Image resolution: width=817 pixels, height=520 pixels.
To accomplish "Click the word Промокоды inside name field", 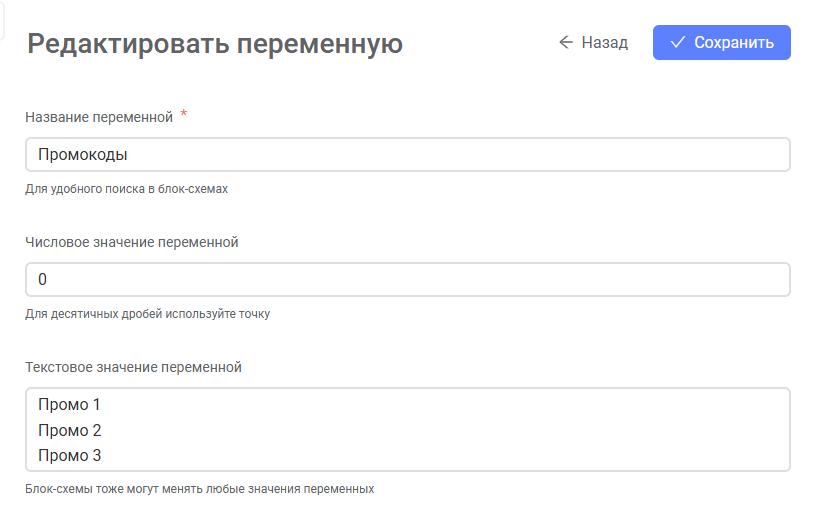I will tap(83, 155).
